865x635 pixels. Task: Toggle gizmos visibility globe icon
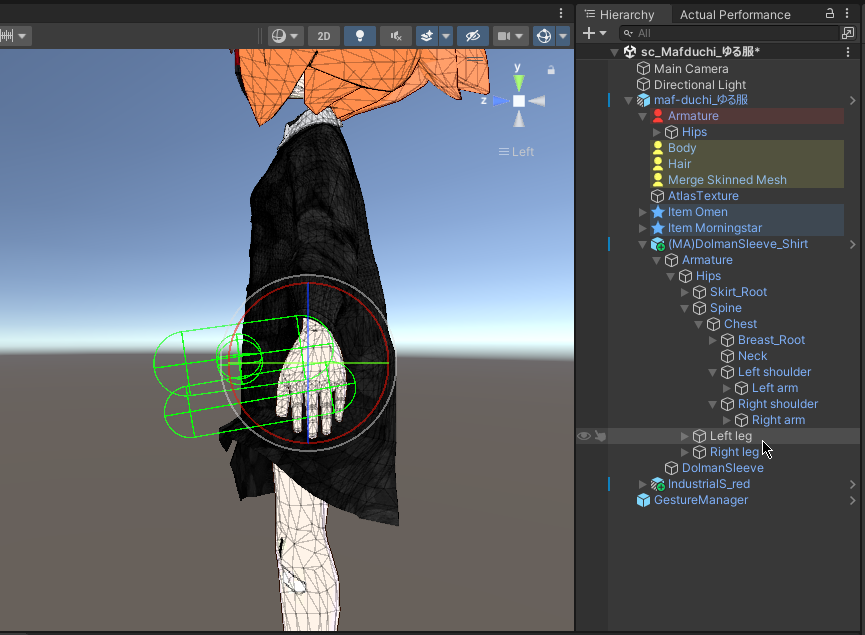[544, 36]
